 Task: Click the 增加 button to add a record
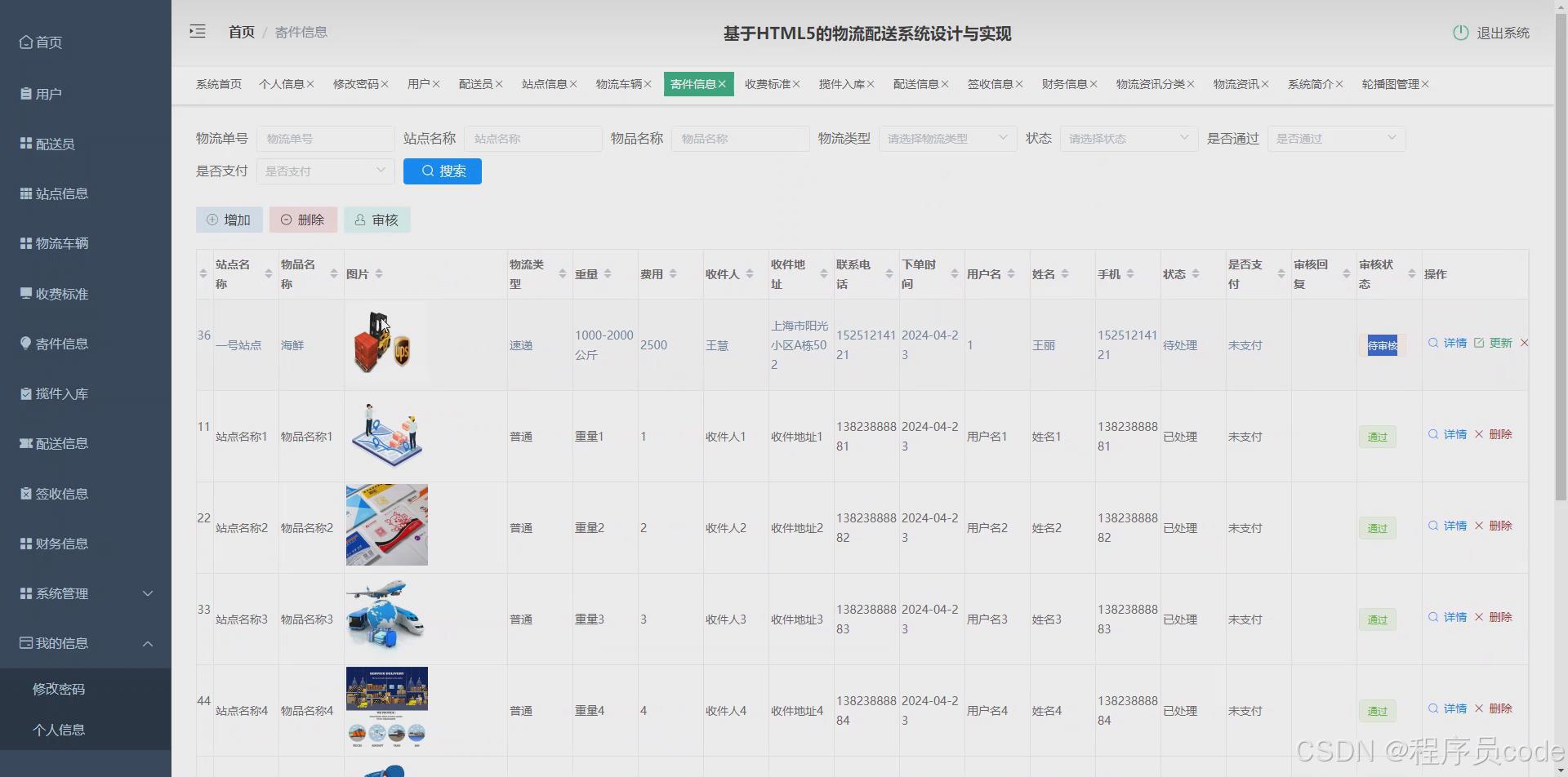229,219
